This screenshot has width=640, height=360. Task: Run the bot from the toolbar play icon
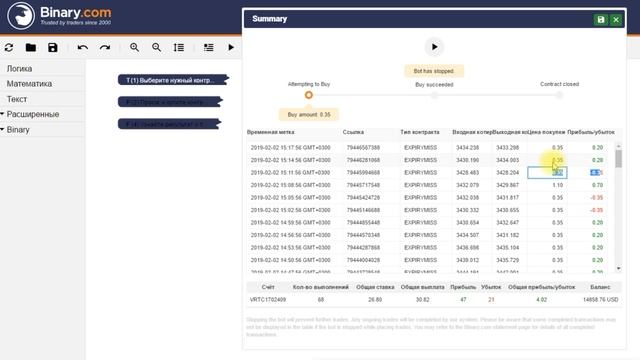231,47
